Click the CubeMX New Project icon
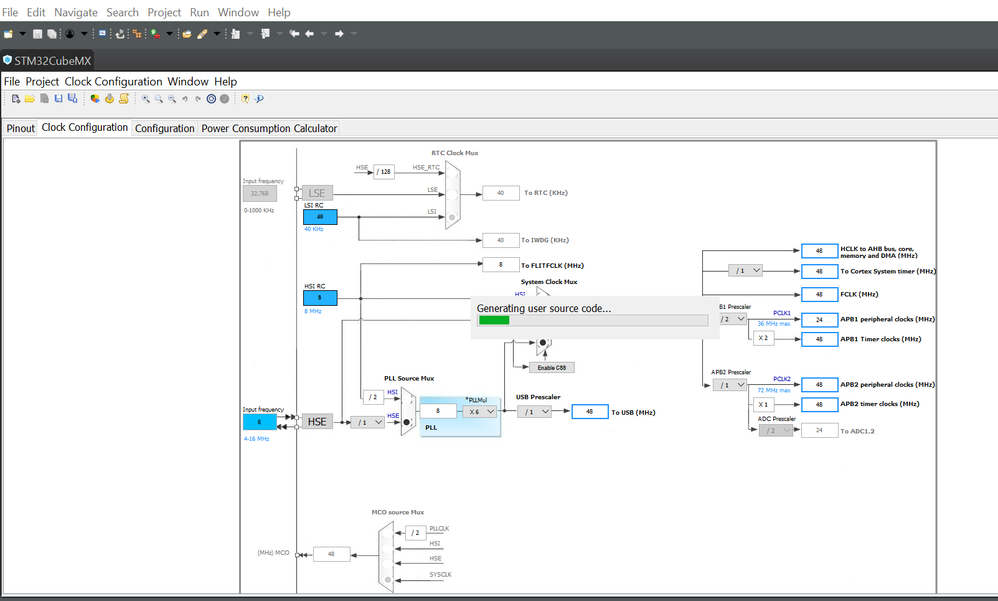This screenshot has width=998, height=601. (x=16, y=99)
